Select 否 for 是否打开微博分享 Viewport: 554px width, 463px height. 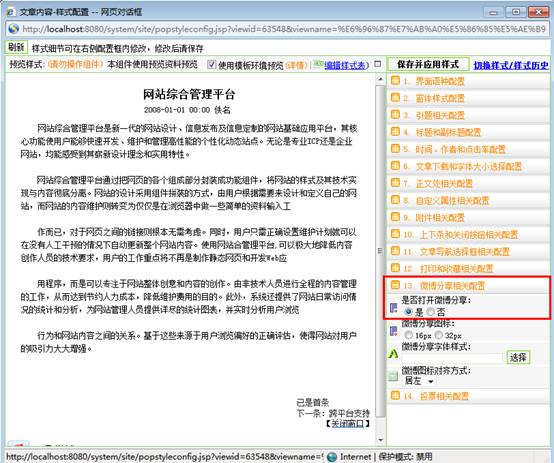tap(430, 312)
